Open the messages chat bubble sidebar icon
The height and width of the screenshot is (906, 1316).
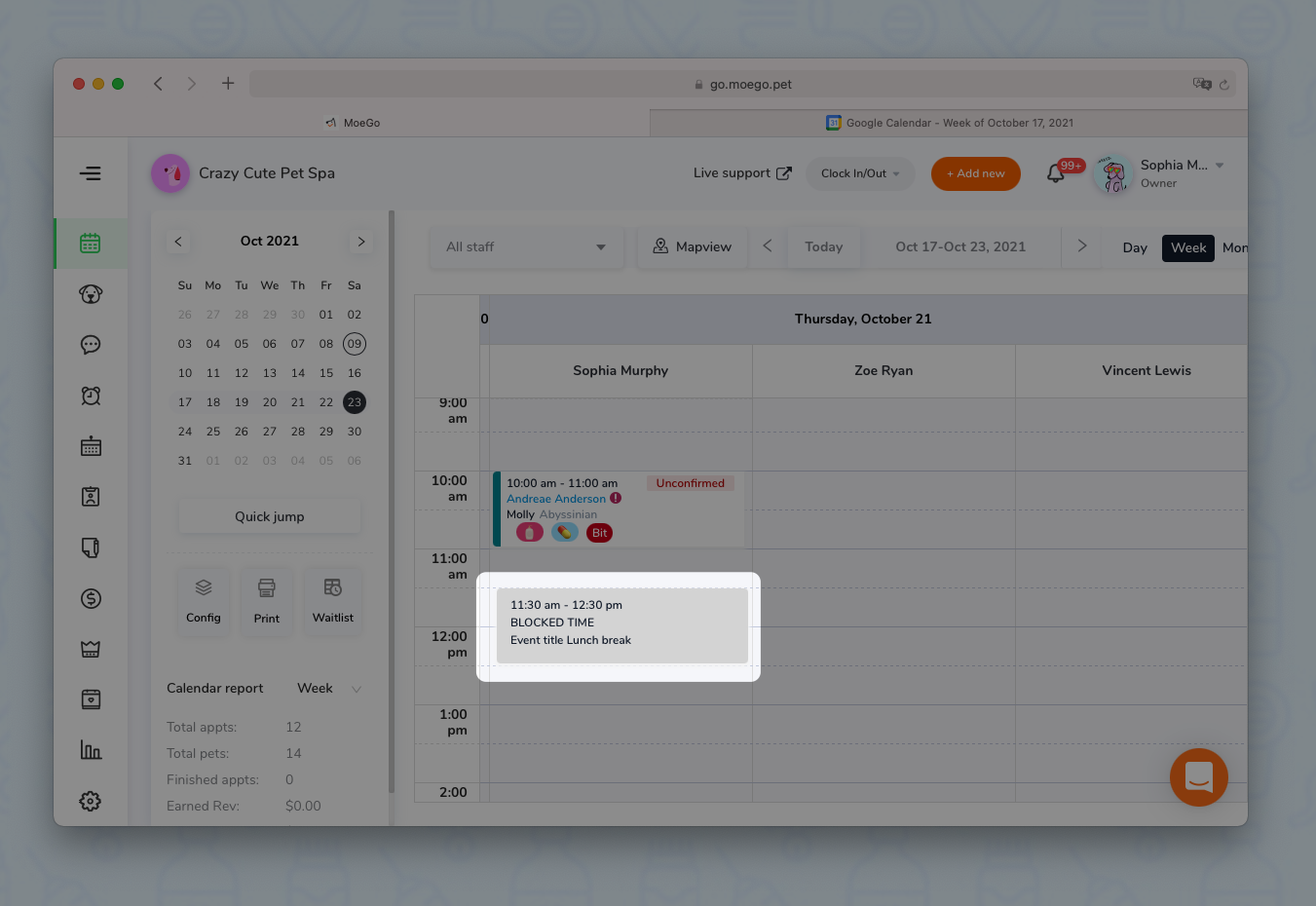91,345
